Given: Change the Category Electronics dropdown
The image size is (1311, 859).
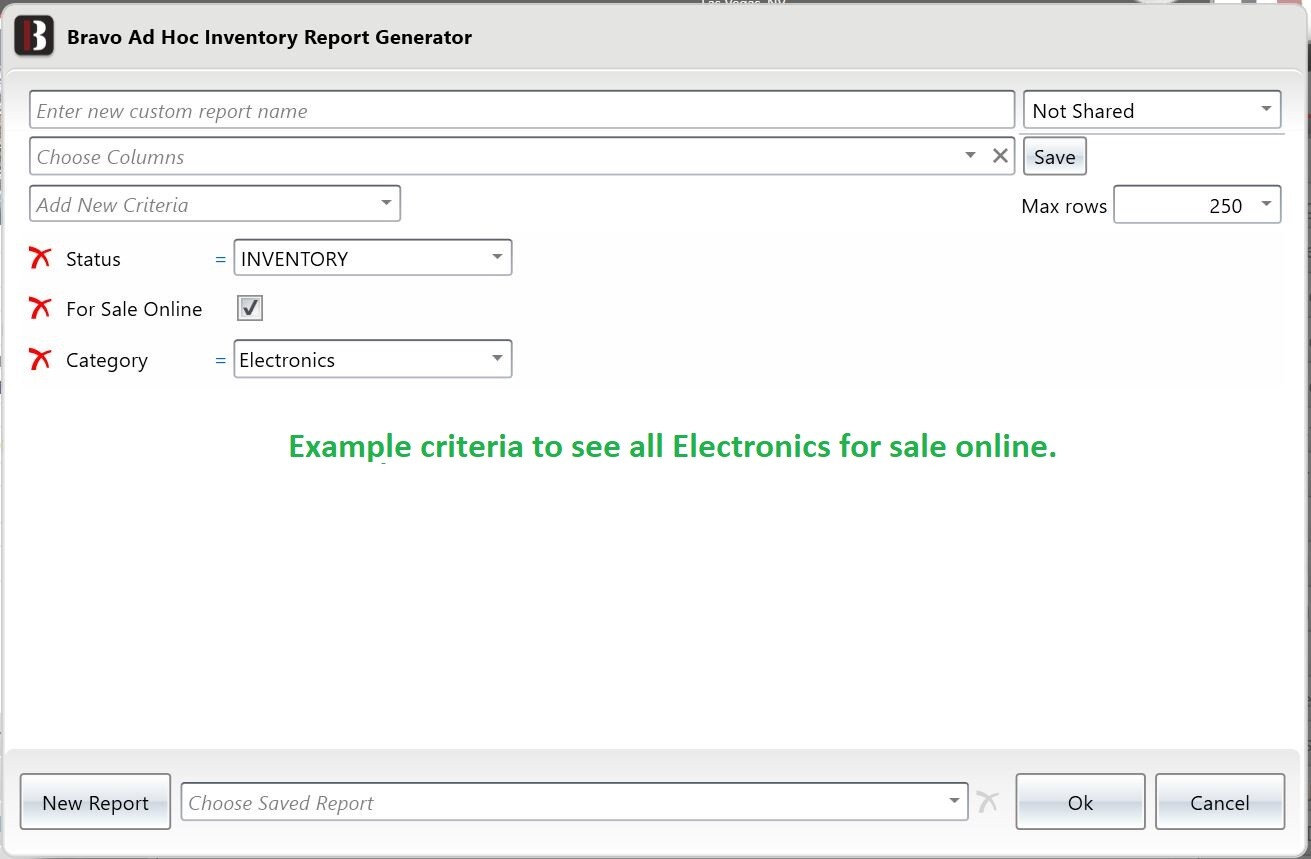Looking at the screenshot, I should 373,359.
